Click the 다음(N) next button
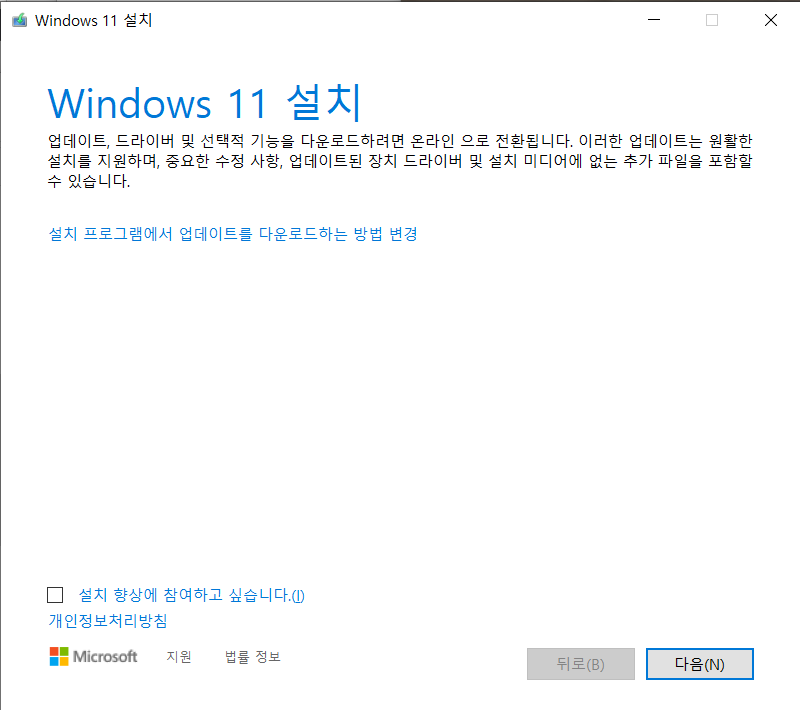The image size is (800, 710). pyautogui.click(x=699, y=664)
